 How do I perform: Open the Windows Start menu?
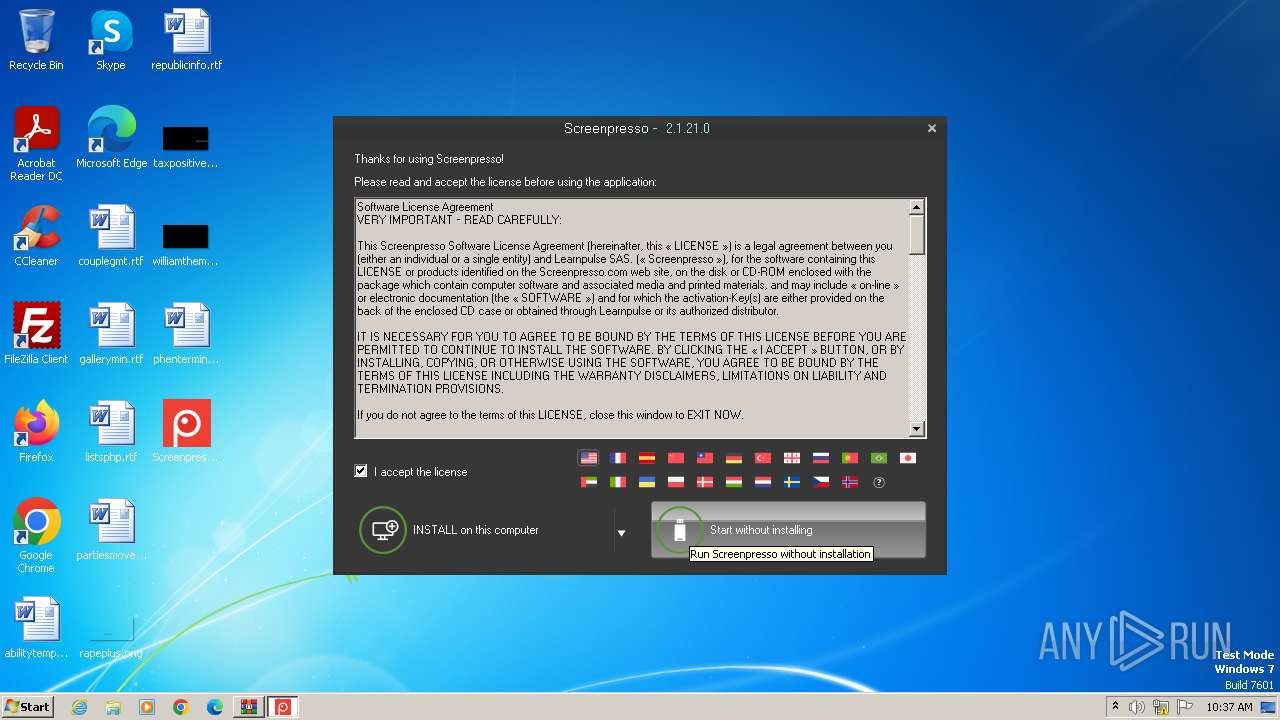tap(27, 706)
